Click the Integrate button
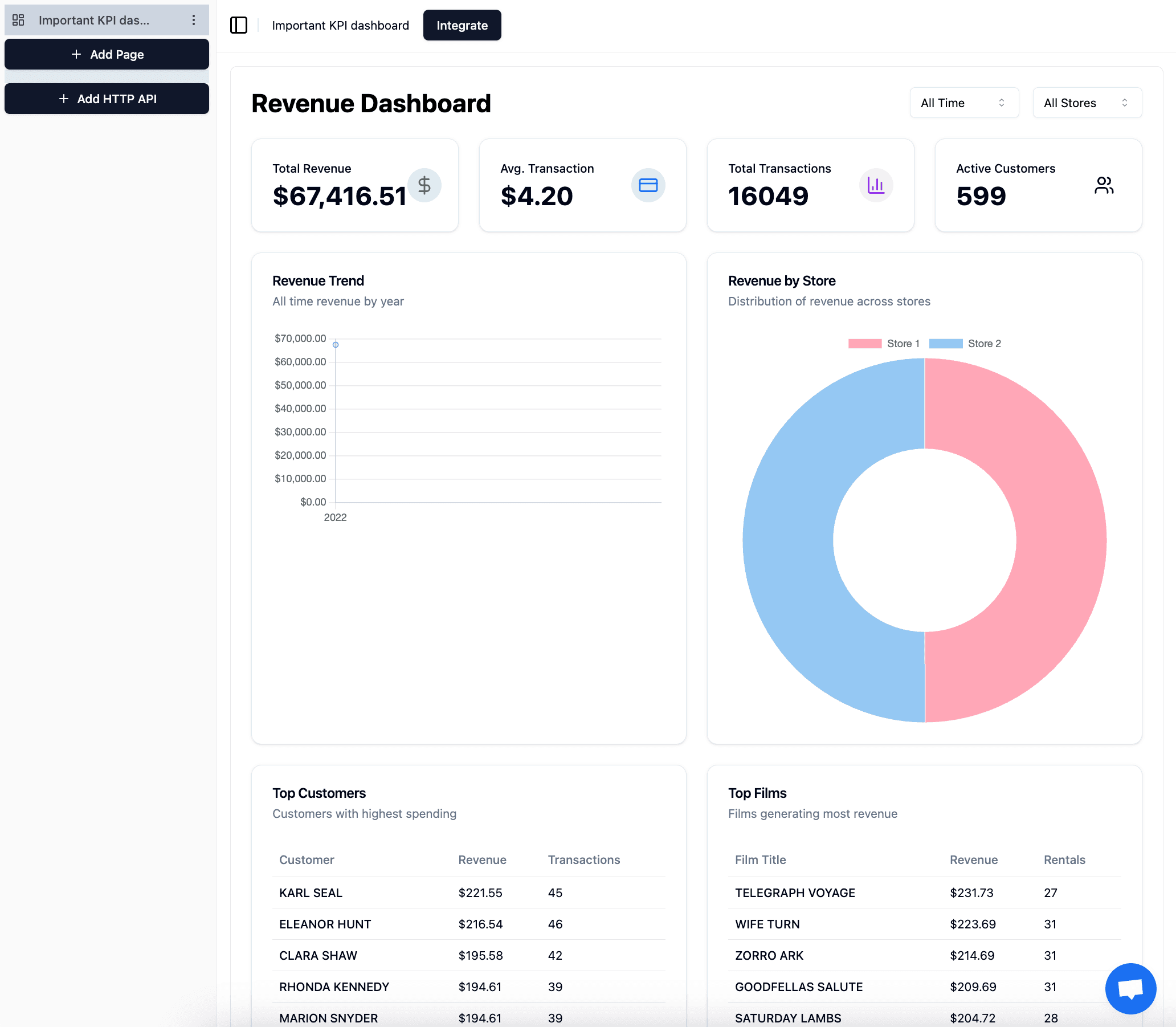The image size is (1176, 1027). [462, 25]
